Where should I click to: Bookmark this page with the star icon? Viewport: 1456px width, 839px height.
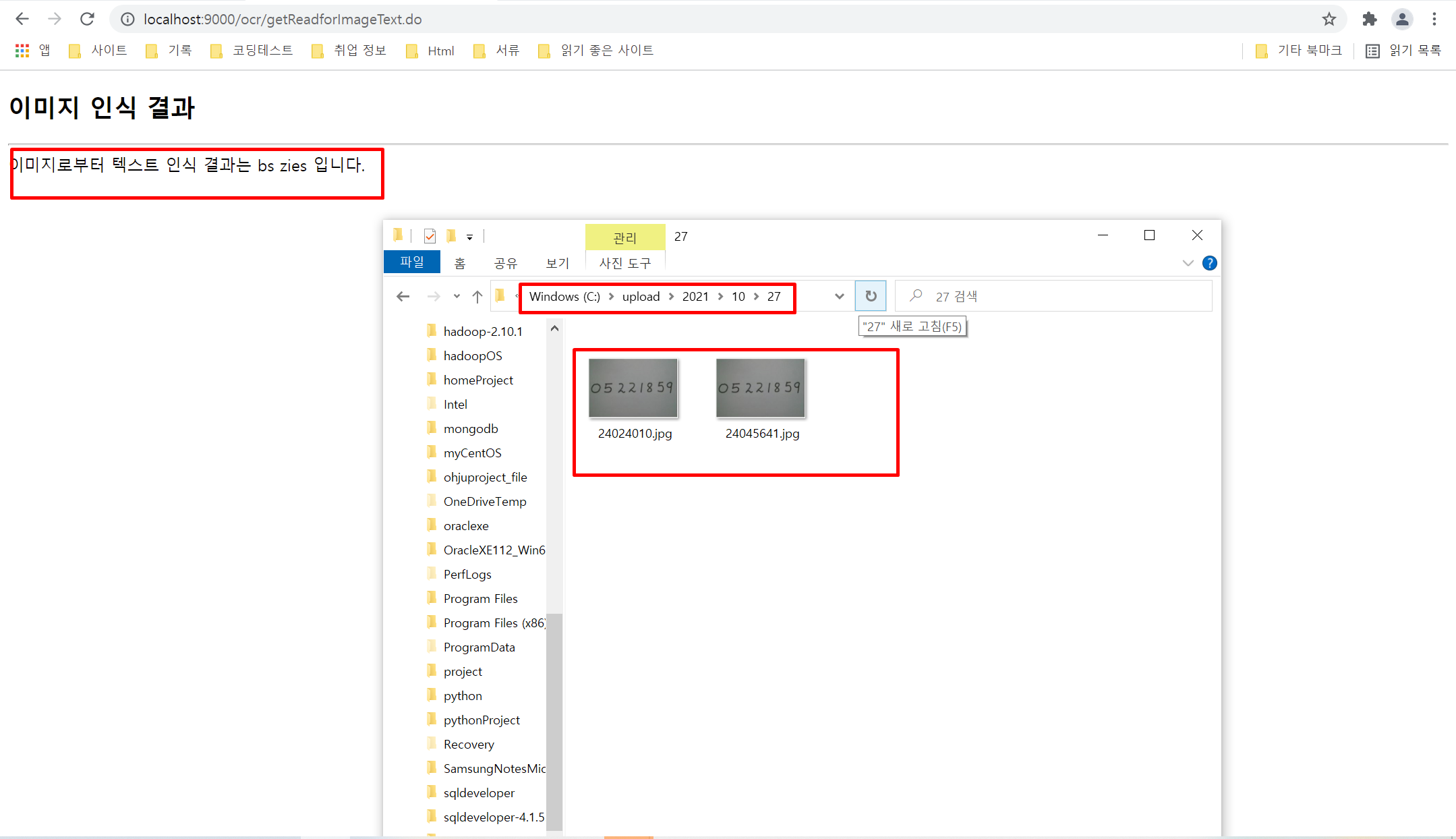(1329, 19)
